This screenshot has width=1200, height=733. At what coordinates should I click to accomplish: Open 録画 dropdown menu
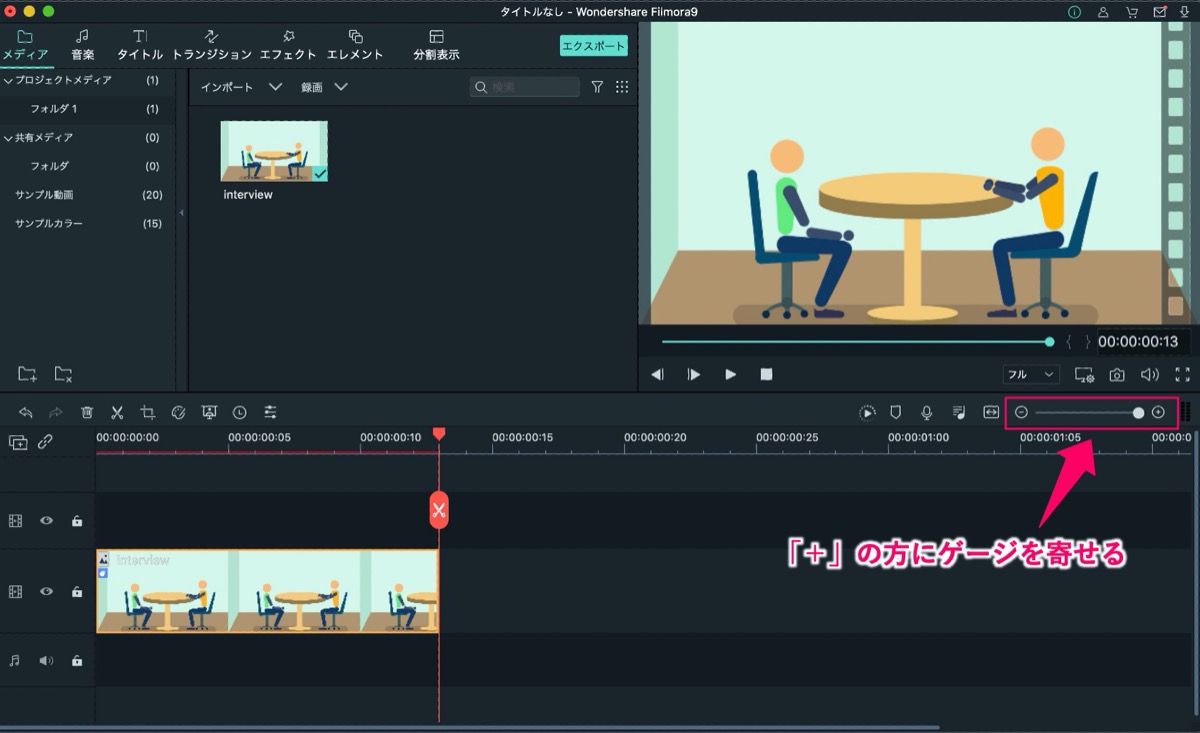324,87
